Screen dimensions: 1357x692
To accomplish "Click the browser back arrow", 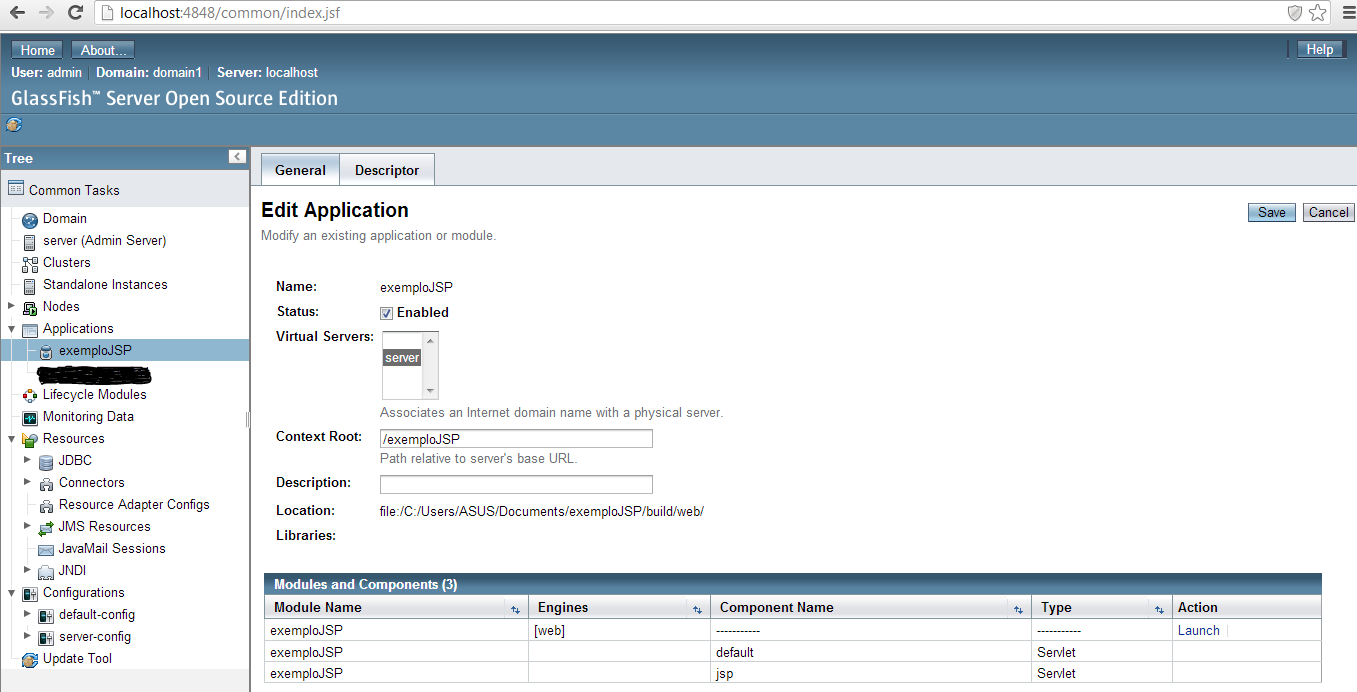I will tap(17, 13).
